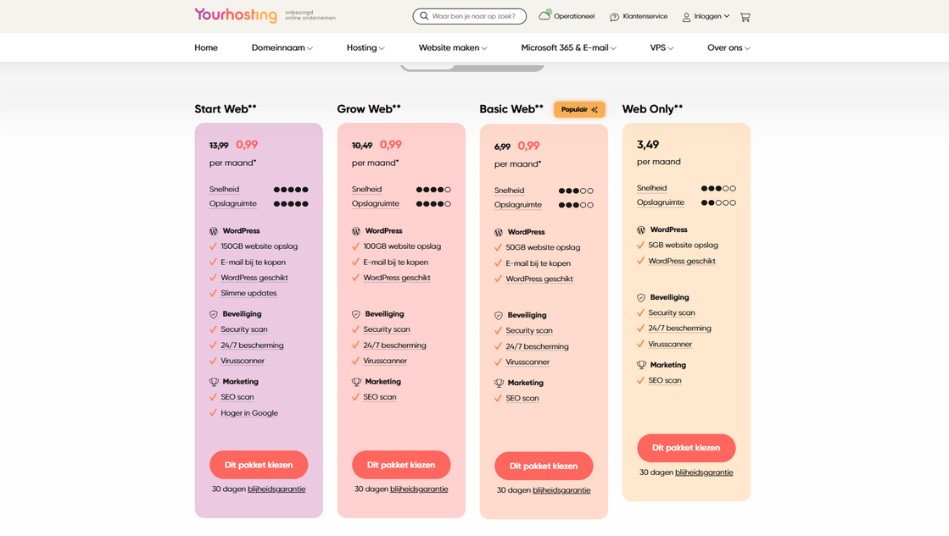
Task: Click the Populair badge on Basic Web
Action: 579,110
